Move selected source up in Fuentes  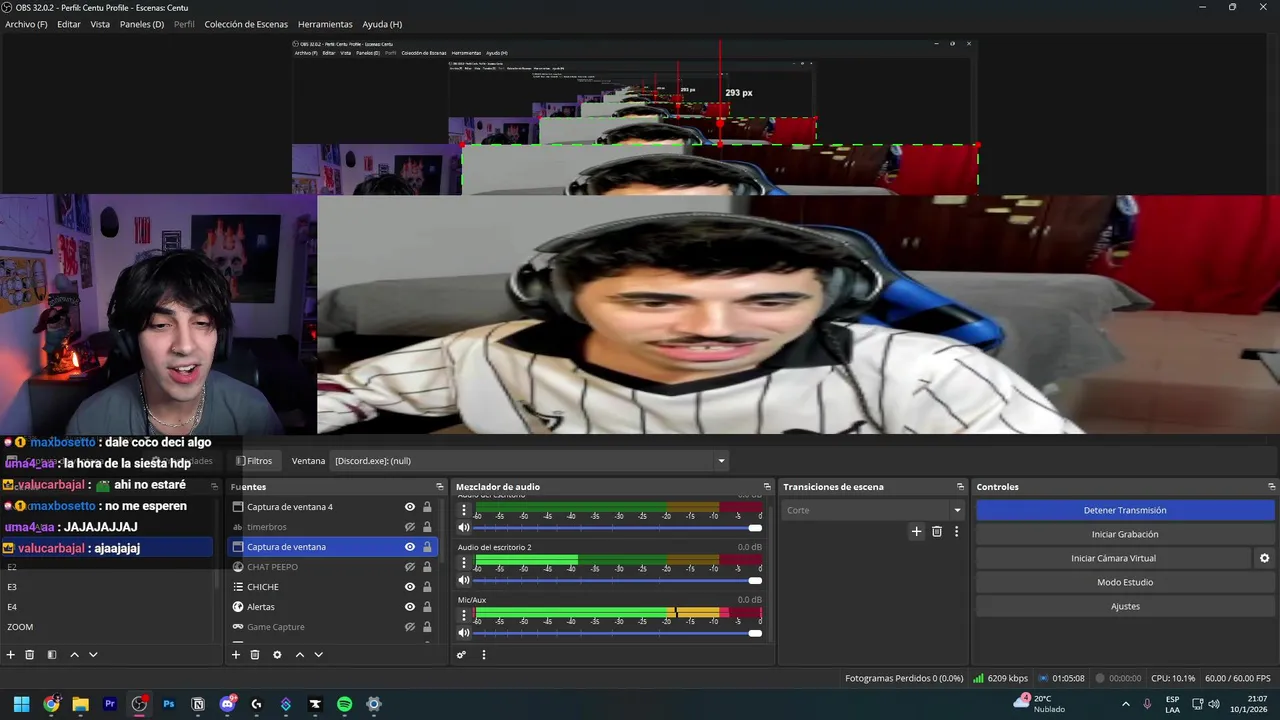(x=299, y=655)
